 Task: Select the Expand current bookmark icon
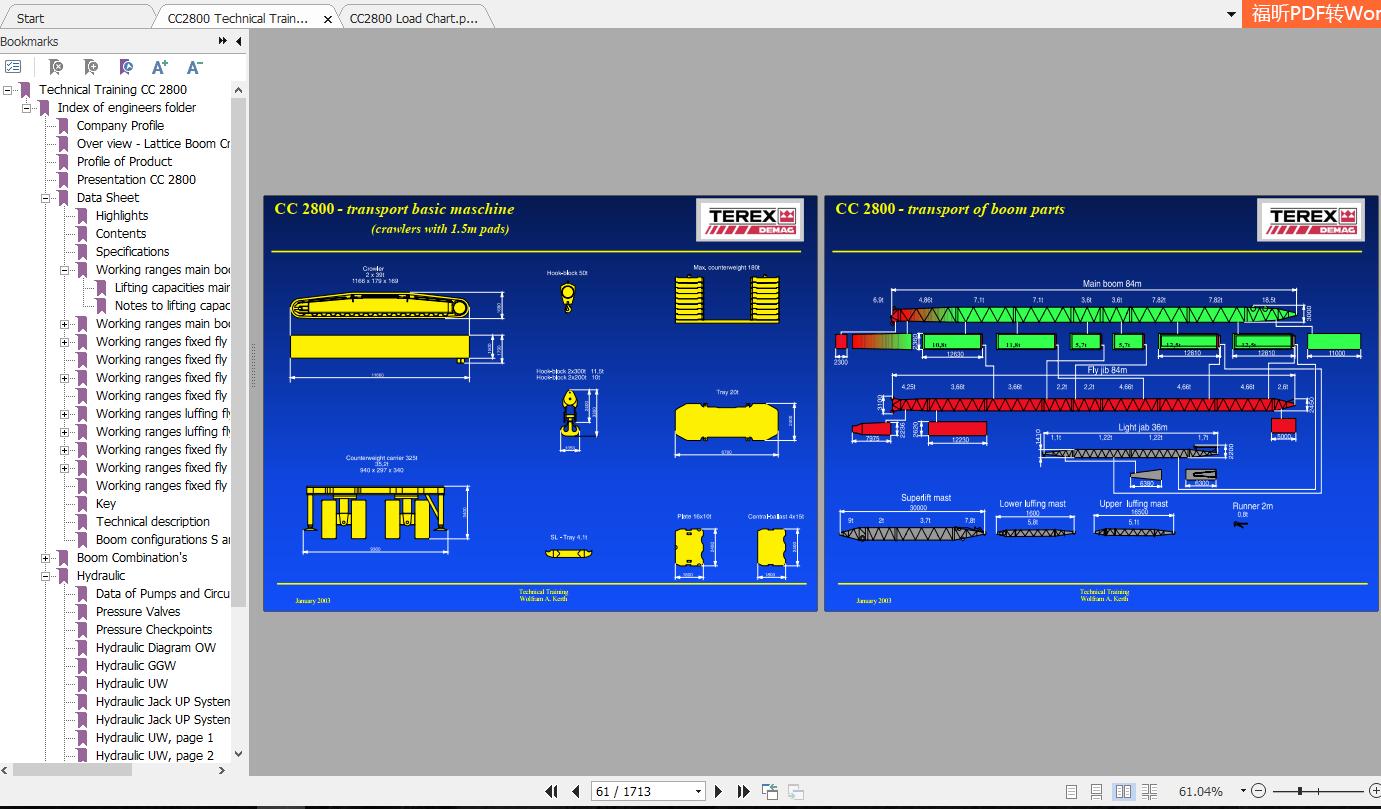[126, 66]
